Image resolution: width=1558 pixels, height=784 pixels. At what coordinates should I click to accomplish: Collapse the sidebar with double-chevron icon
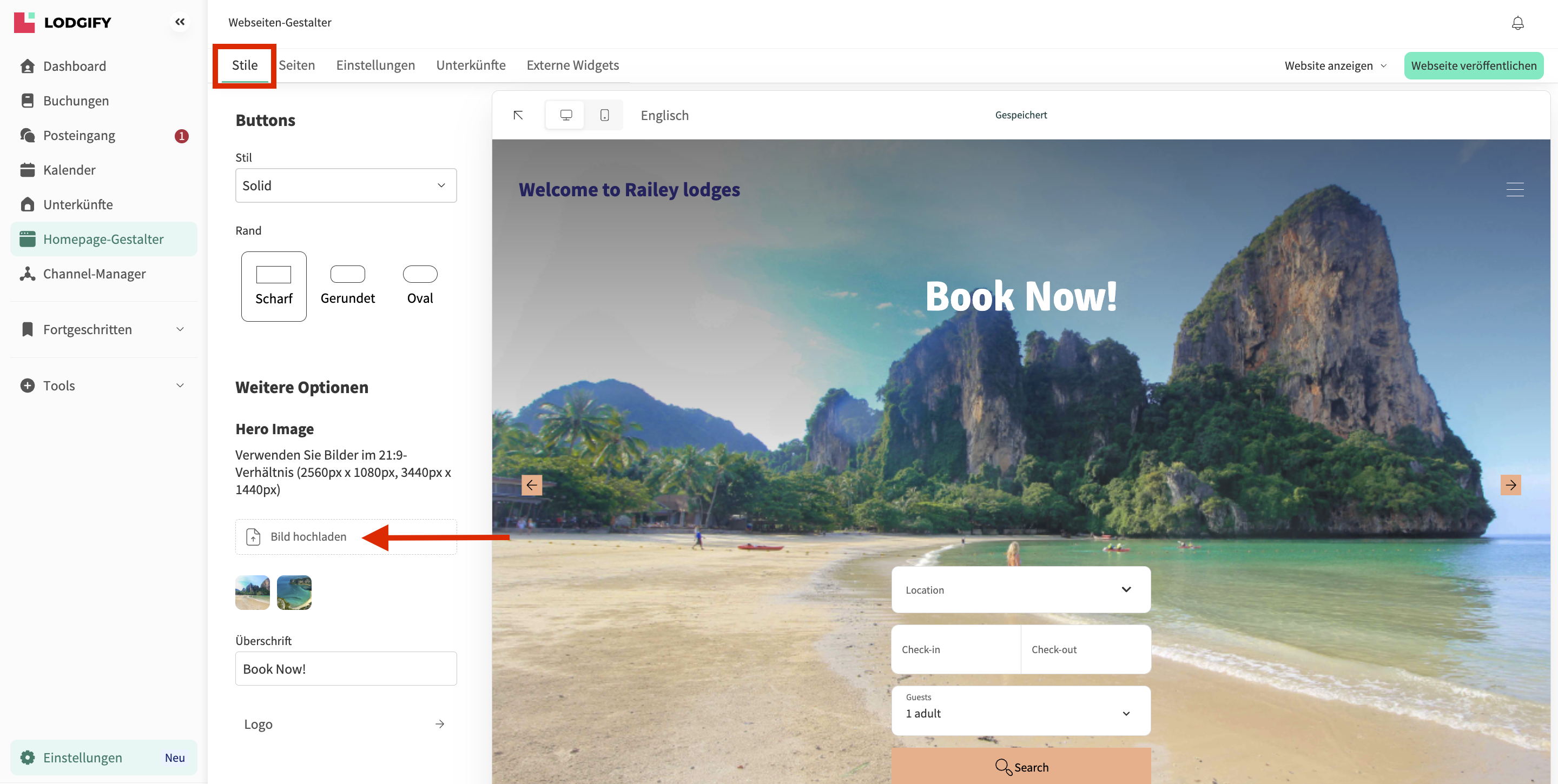click(x=180, y=22)
